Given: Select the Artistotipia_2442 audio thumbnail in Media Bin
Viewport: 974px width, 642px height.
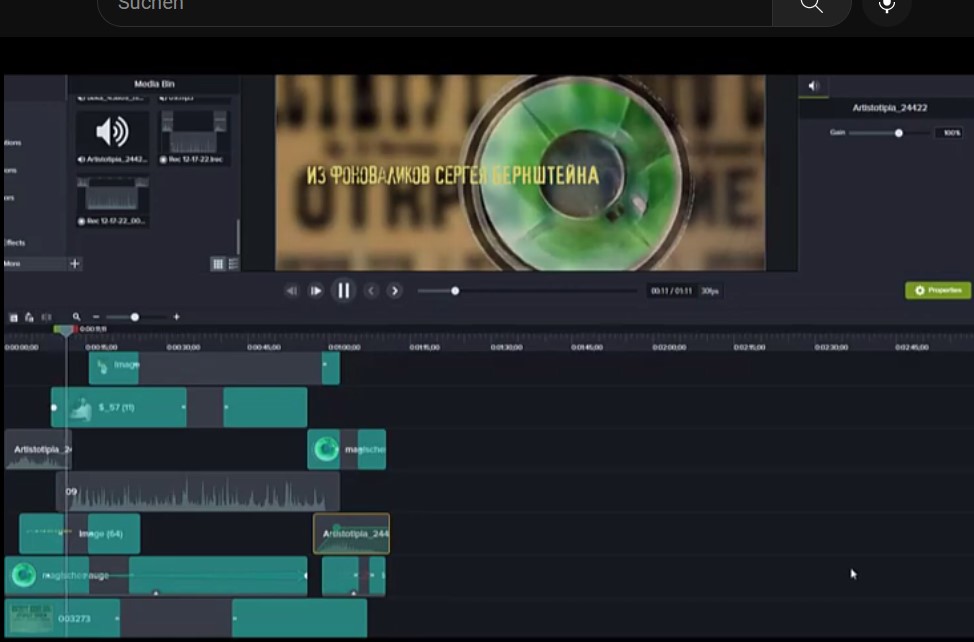Looking at the screenshot, I should click(x=112, y=137).
